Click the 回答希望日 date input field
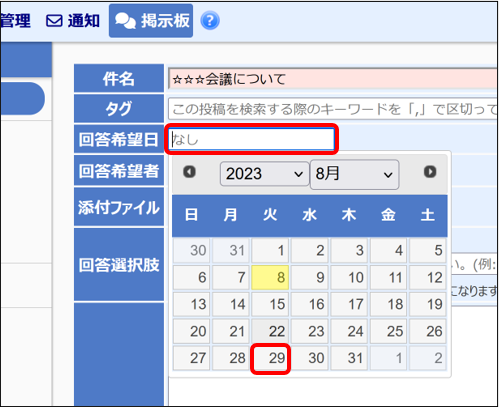The image size is (499, 407). (252, 139)
